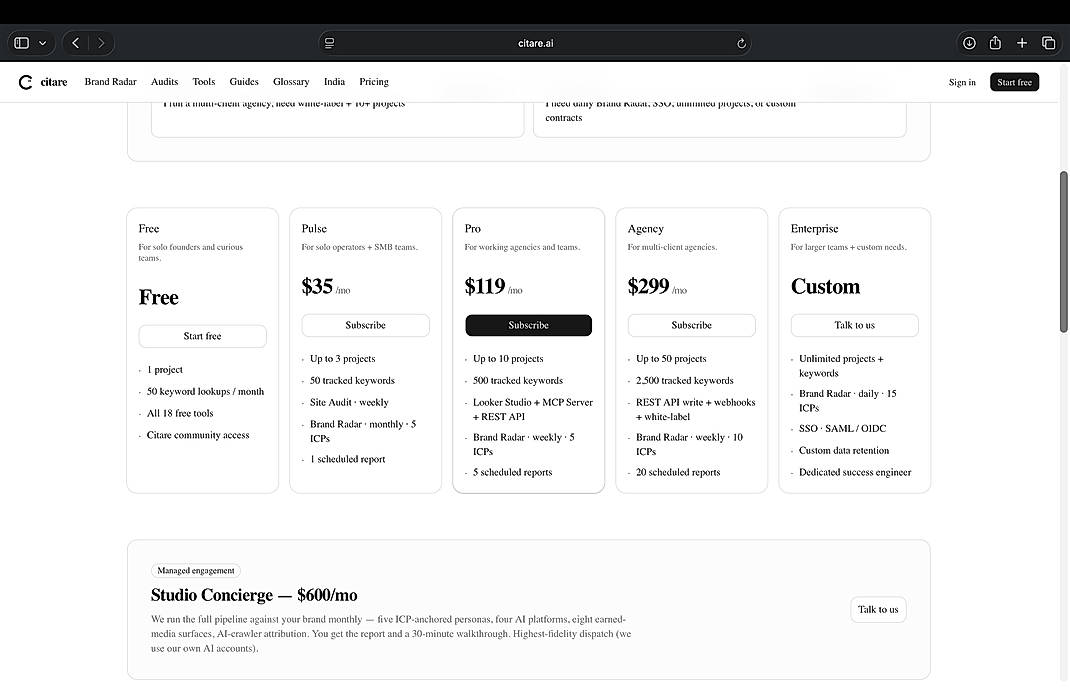Click '2,500 tracked keywords' in Agency card
The height and width of the screenshot is (696, 1070).
click(x=684, y=381)
